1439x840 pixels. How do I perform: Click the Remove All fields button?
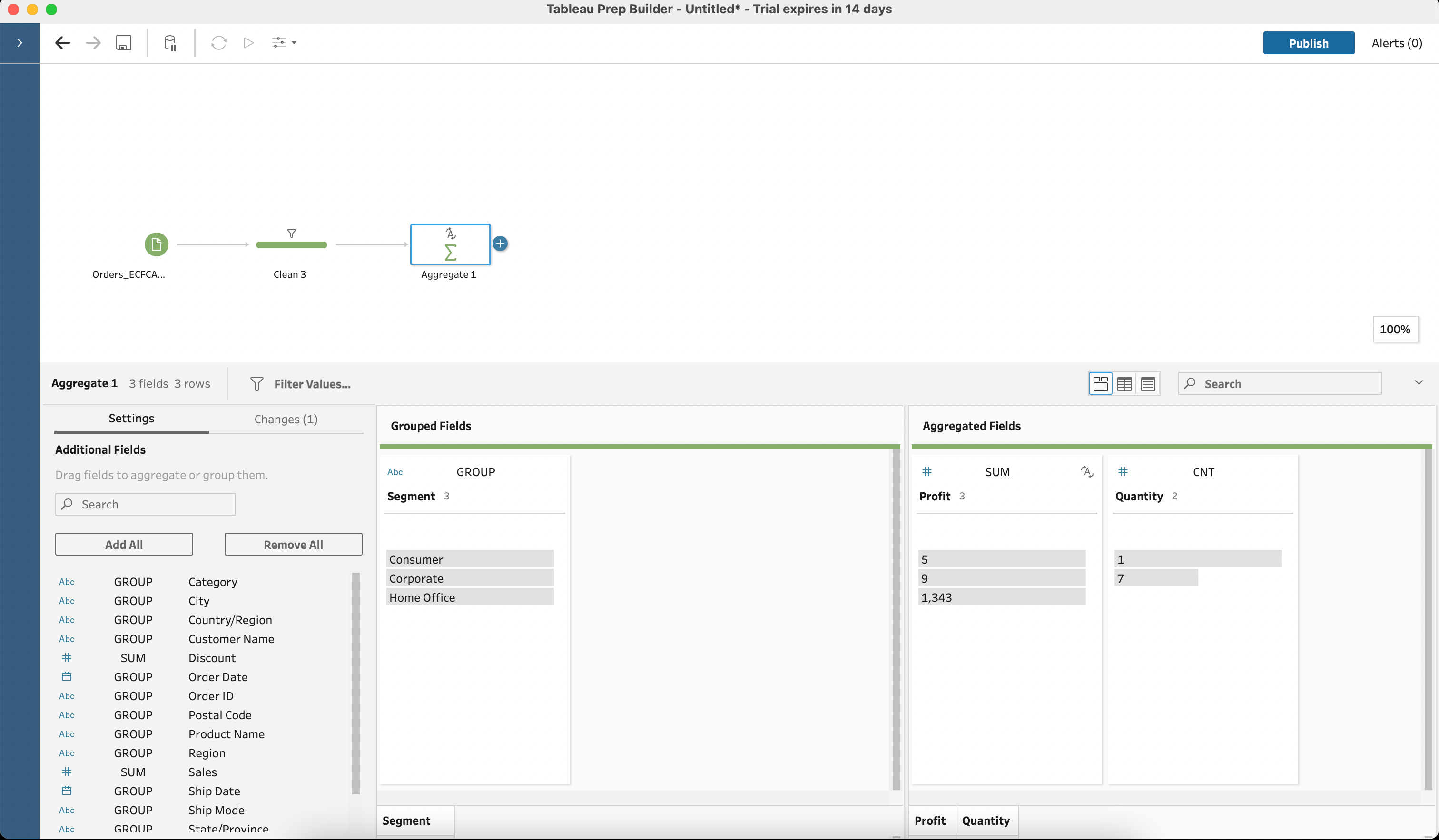pyautogui.click(x=293, y=544)
